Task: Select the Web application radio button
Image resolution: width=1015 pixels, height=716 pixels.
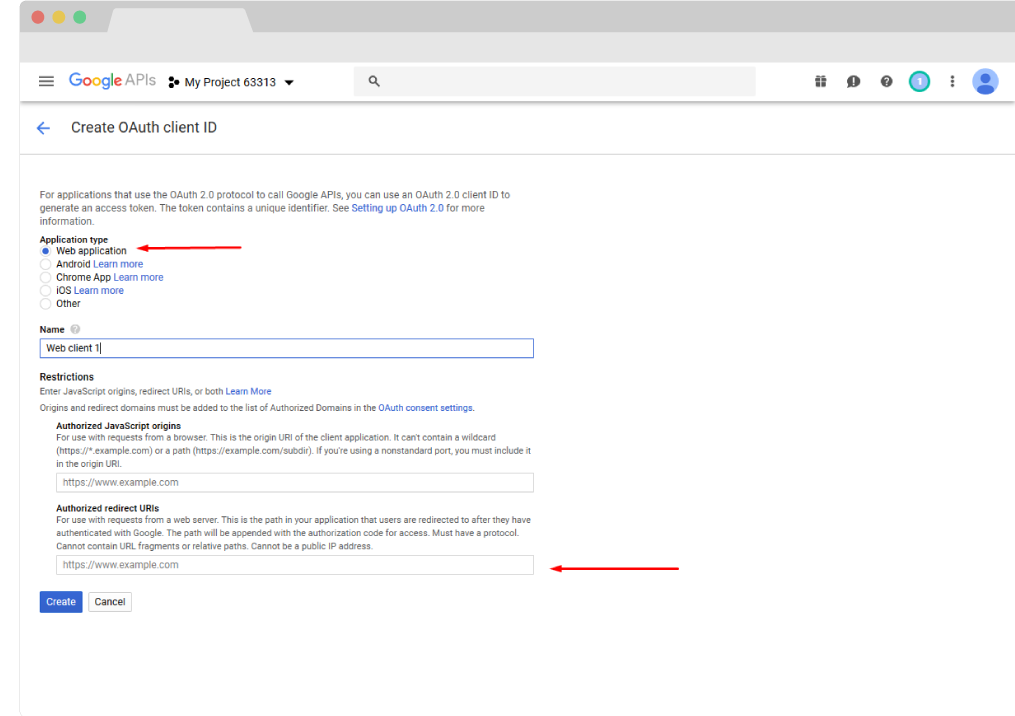Action: click(46, 251)
